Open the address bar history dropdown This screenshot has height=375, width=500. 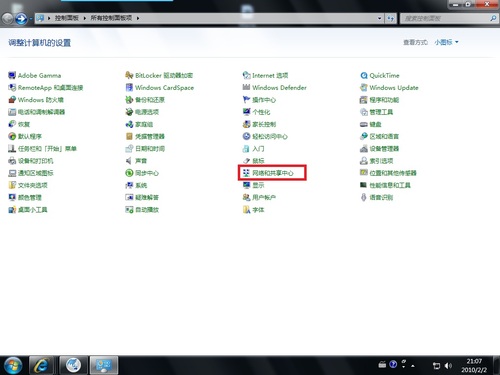click(x=379, y=18)
